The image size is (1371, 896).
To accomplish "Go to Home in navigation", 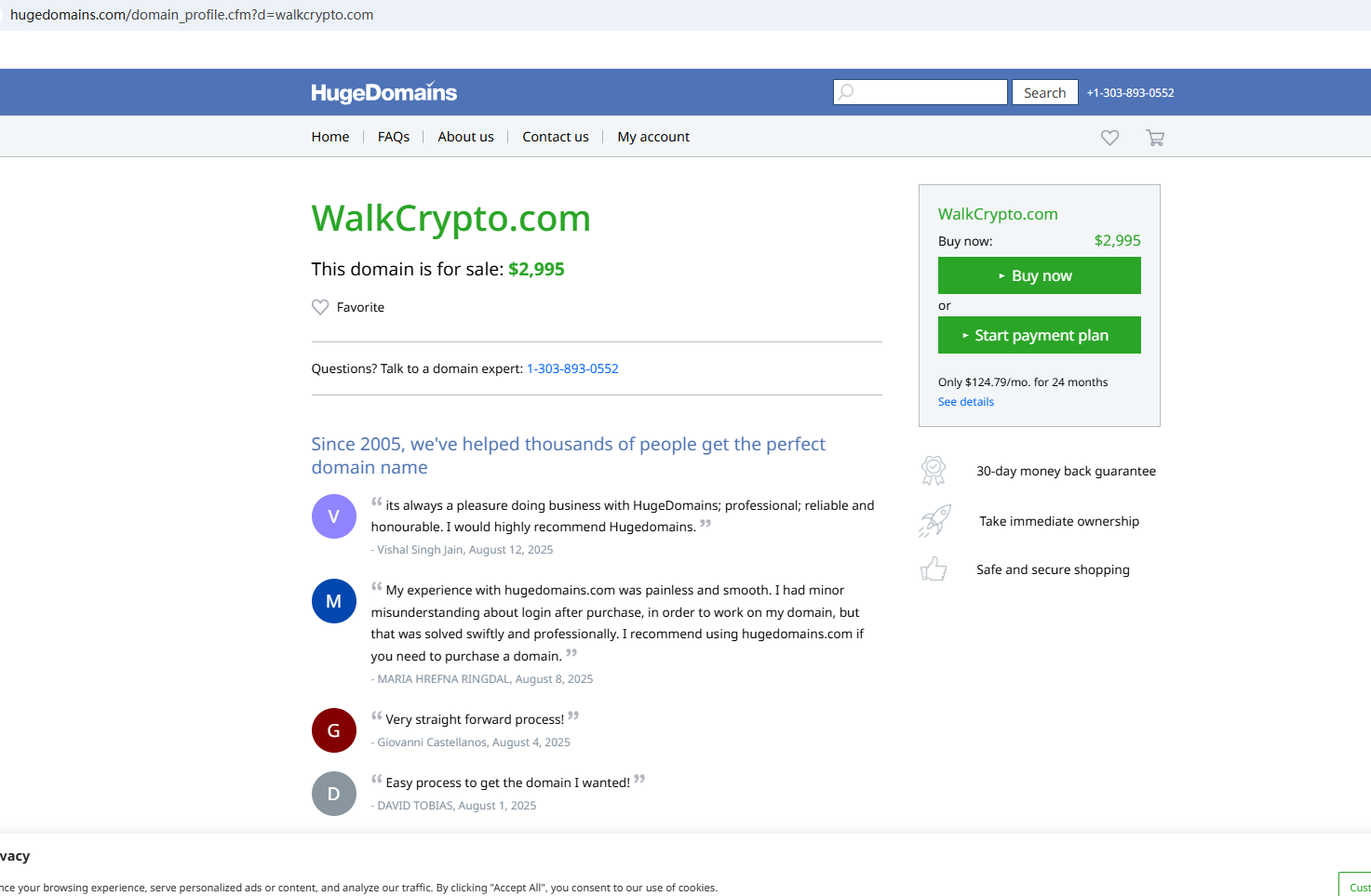I will pyautogui.click(x=330, y=137).
